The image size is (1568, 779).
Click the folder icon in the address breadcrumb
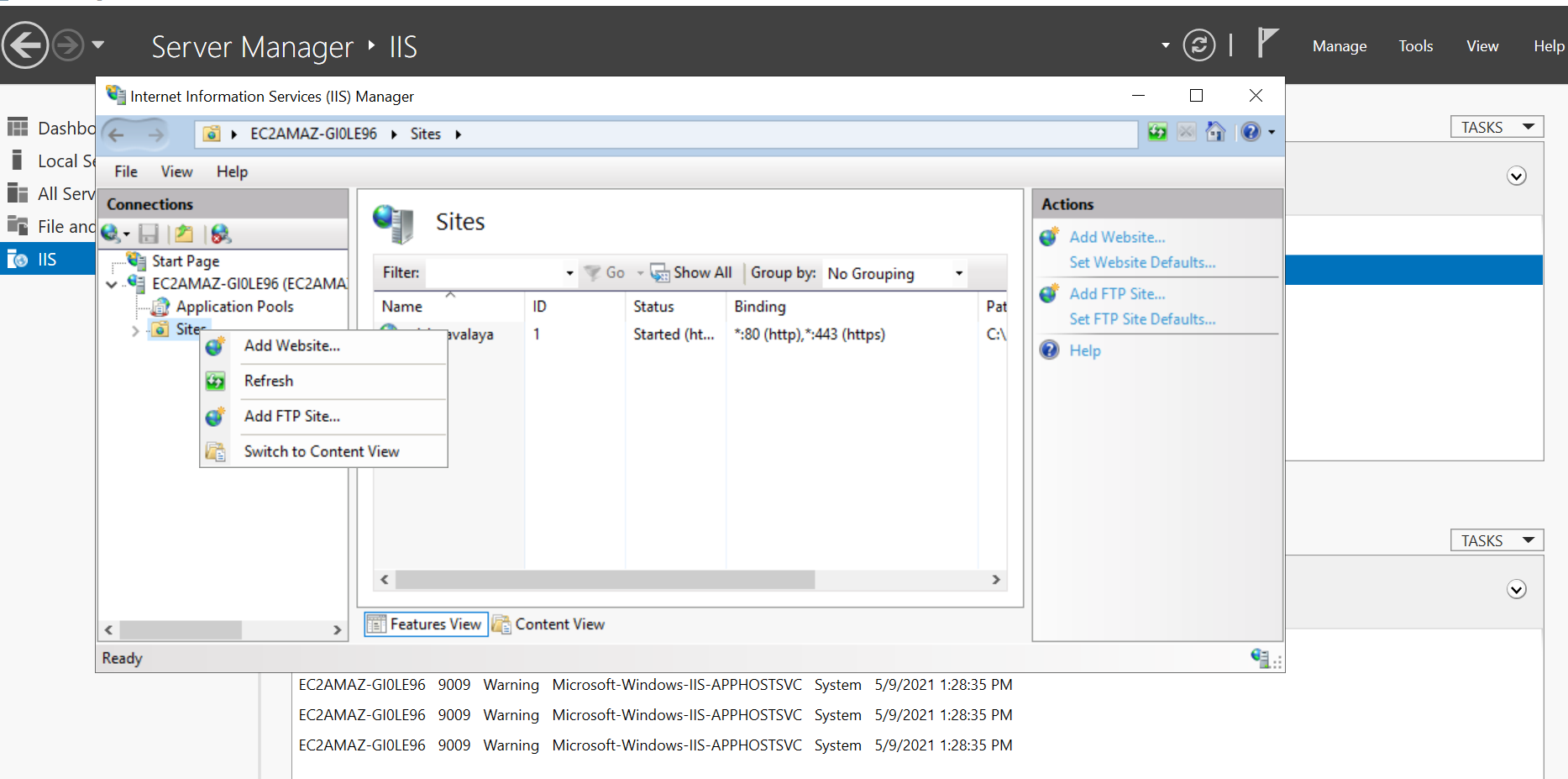pos(212,134)
